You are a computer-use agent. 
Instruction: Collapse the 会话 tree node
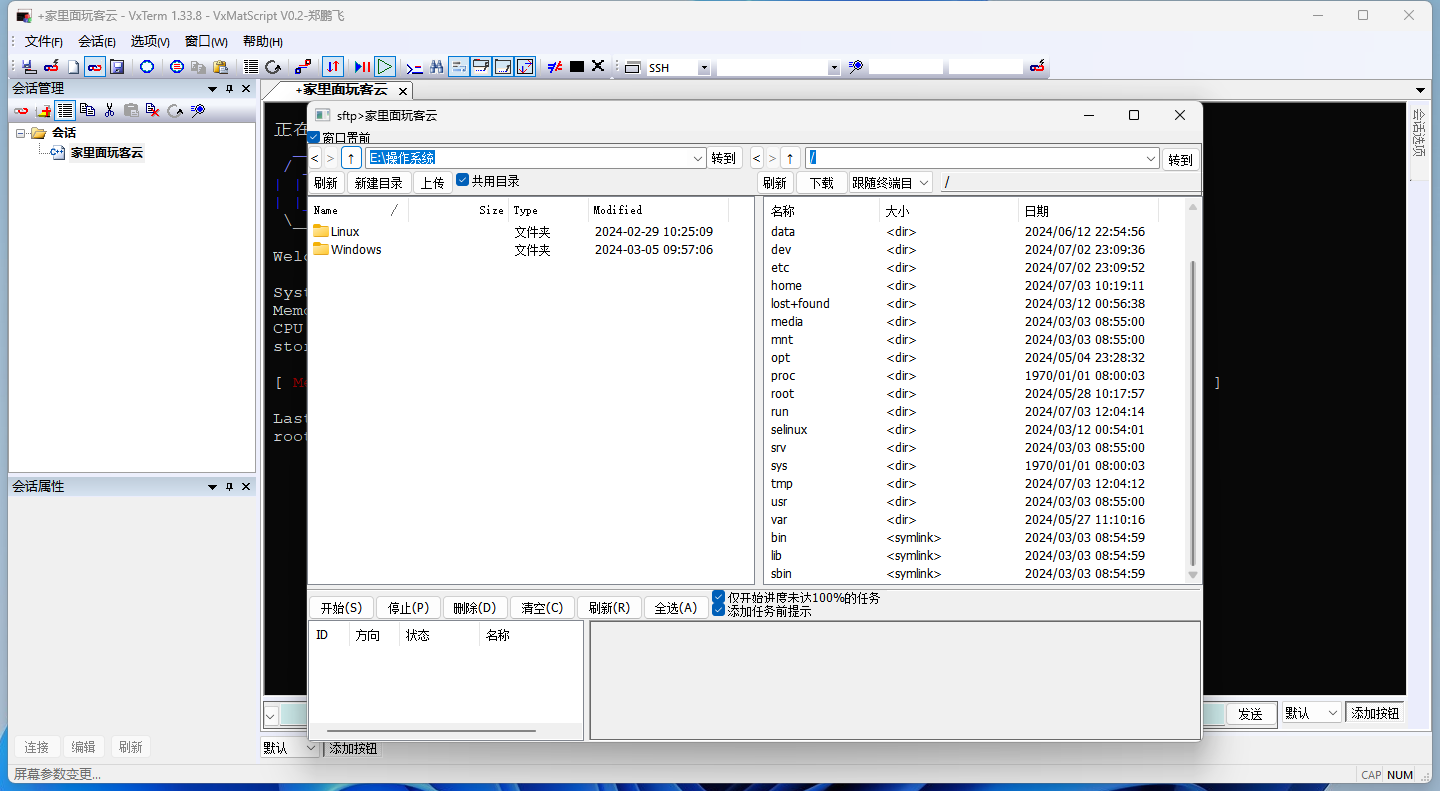pyautogui.click(x=21, y=133)
